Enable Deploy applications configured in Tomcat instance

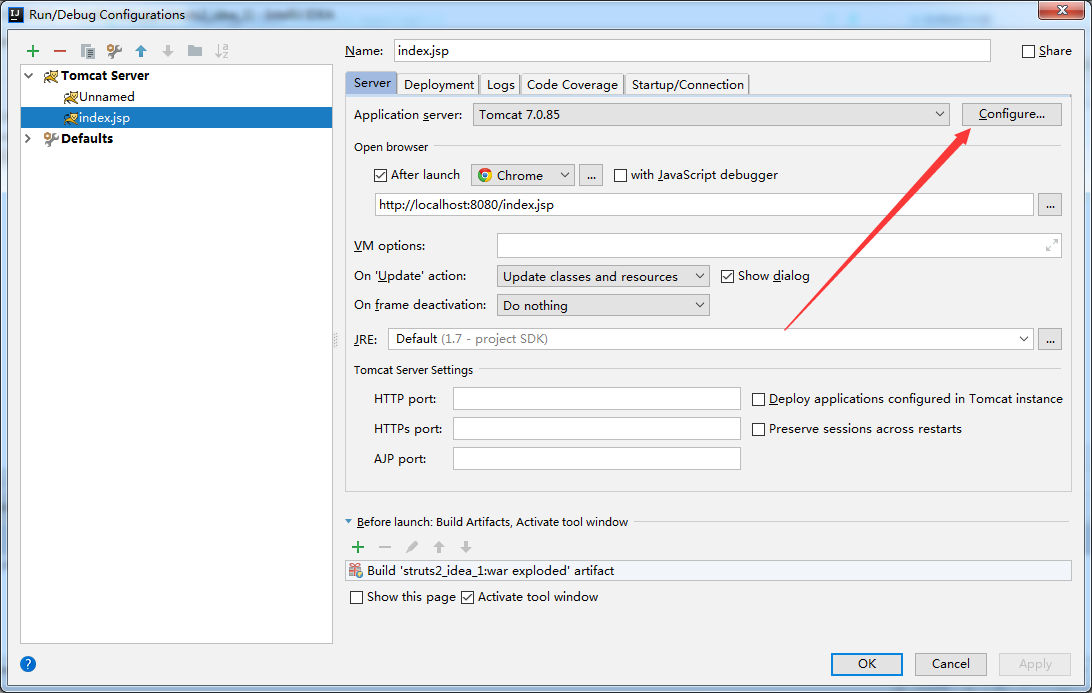pyautogui.click(x=758, y=400)
